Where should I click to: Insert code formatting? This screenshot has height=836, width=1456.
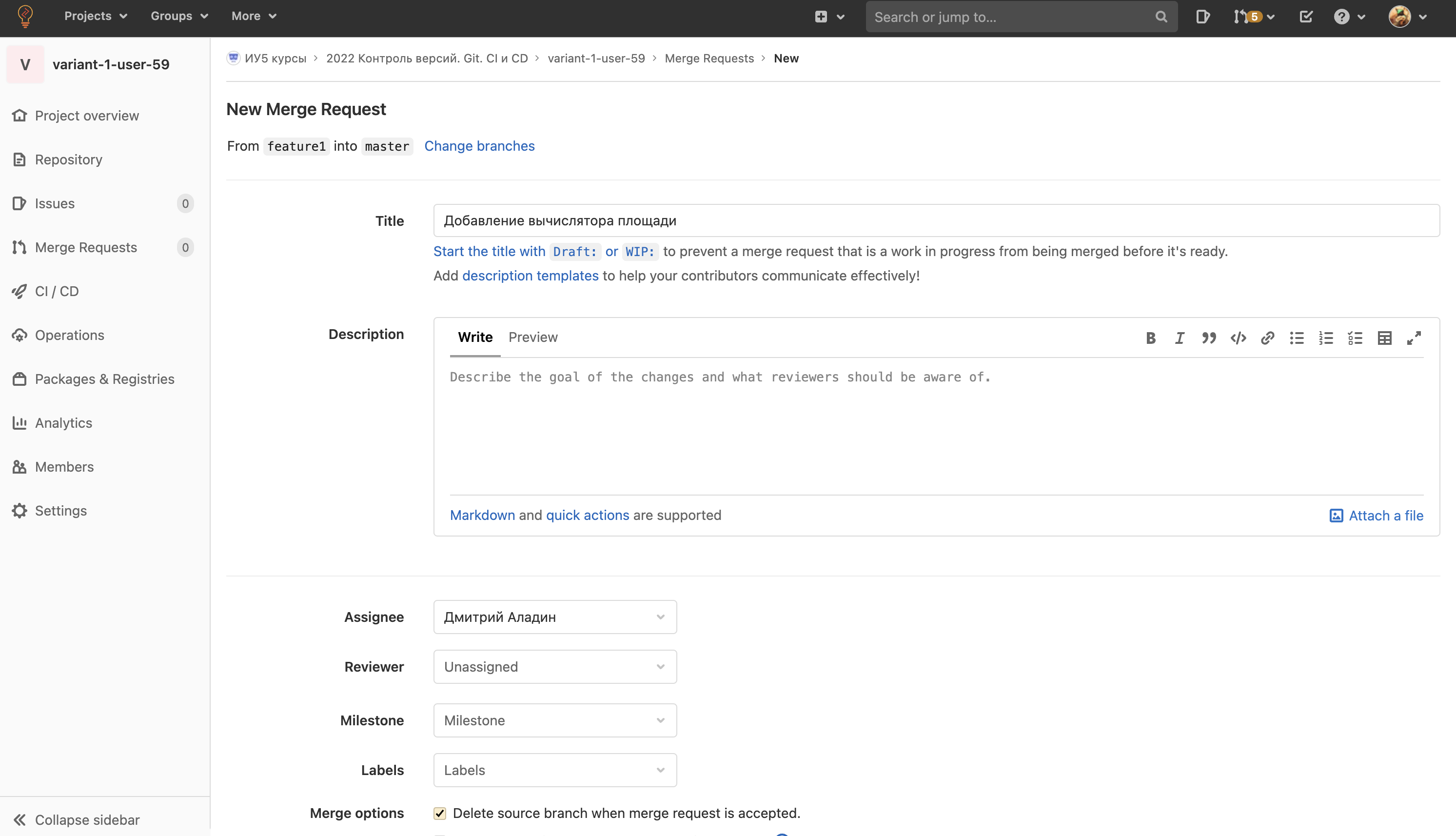pos(1238,338)
